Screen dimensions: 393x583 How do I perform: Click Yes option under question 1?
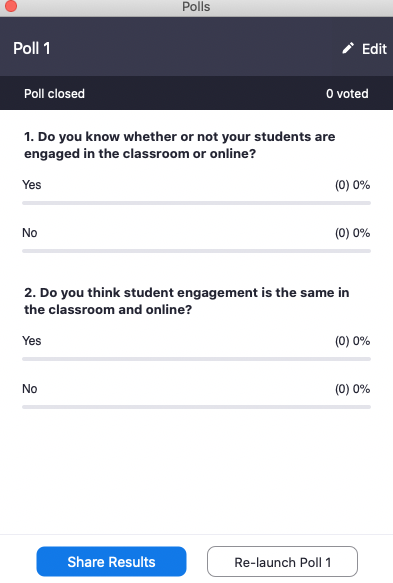[32, 185]
